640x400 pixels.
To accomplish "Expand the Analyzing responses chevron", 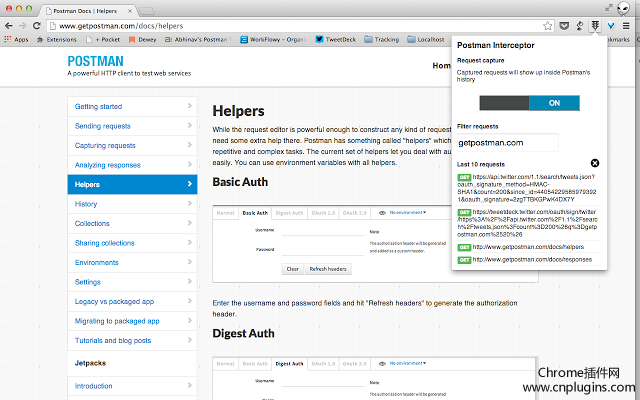I will 189,165.
